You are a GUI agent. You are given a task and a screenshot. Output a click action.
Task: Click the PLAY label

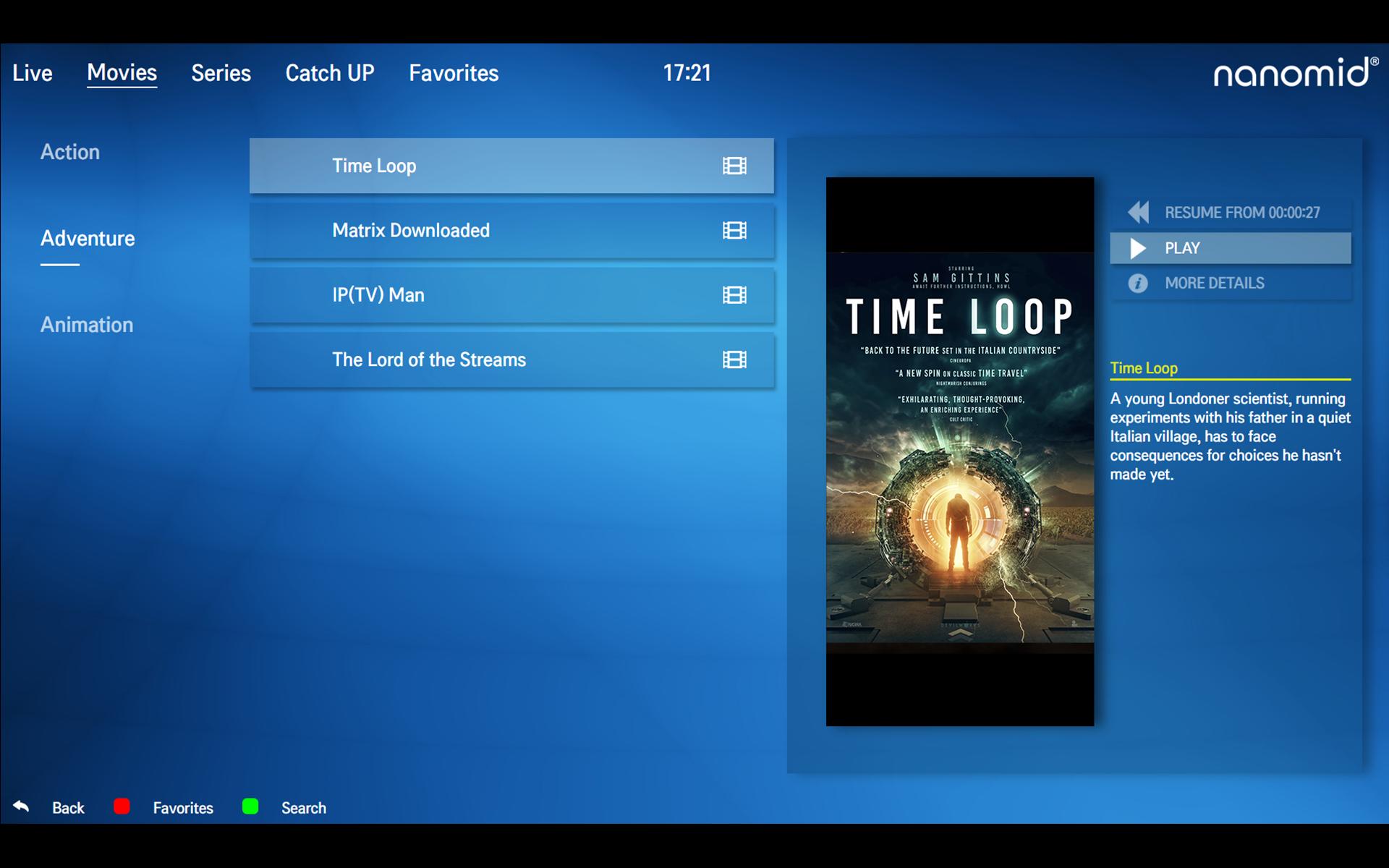pyautogui.click(x=1182, y=248)
